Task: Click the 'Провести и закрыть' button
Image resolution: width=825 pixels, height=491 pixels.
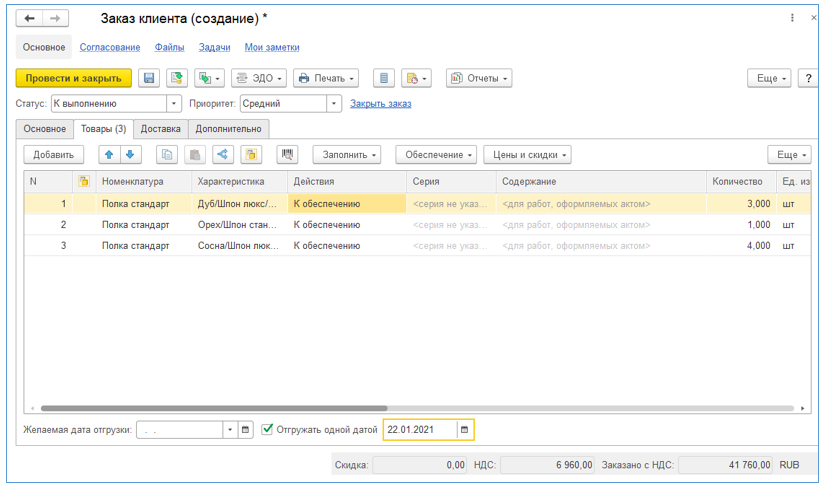Action: tap(74, 78)
